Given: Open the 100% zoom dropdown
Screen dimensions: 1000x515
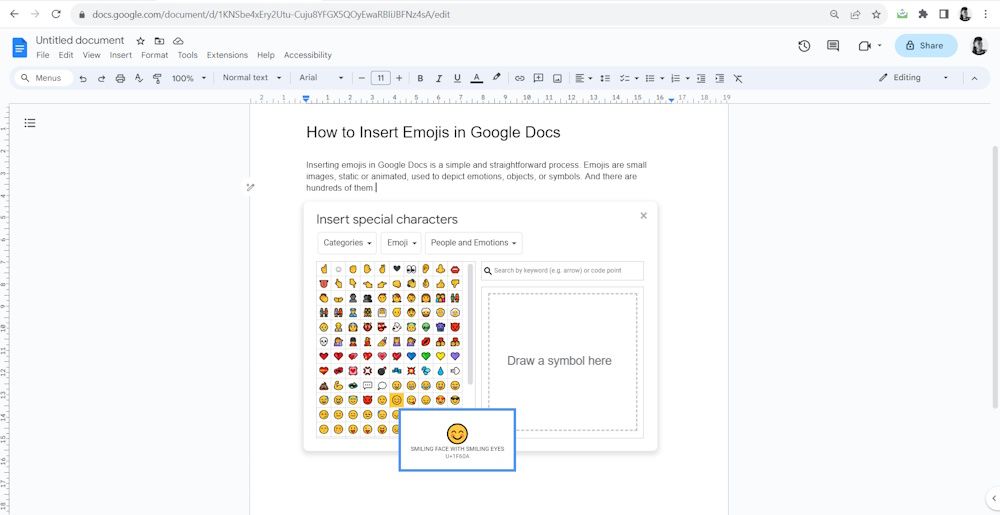Looking at the screenshot, I should (189, 78).
